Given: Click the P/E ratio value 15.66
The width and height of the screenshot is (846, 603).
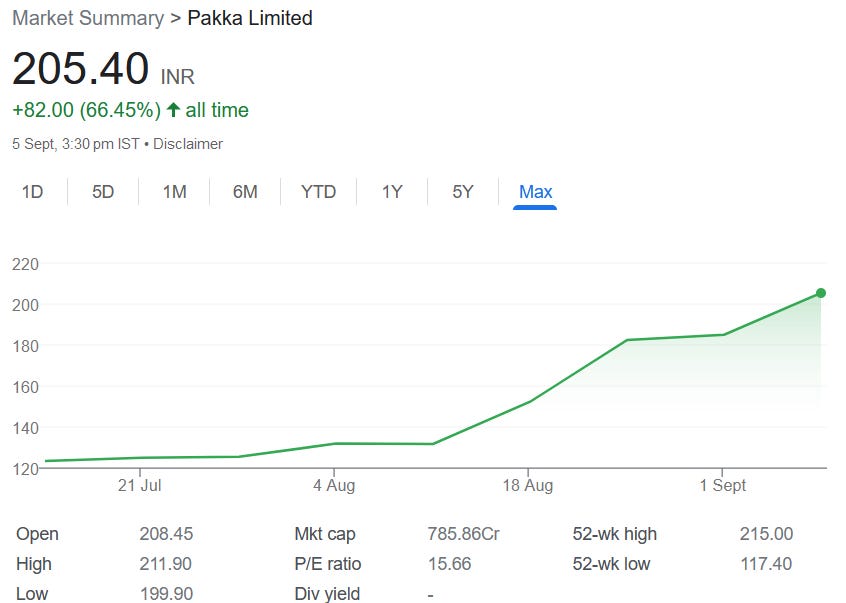Looking at the screenshot, I should coord(449,564).
